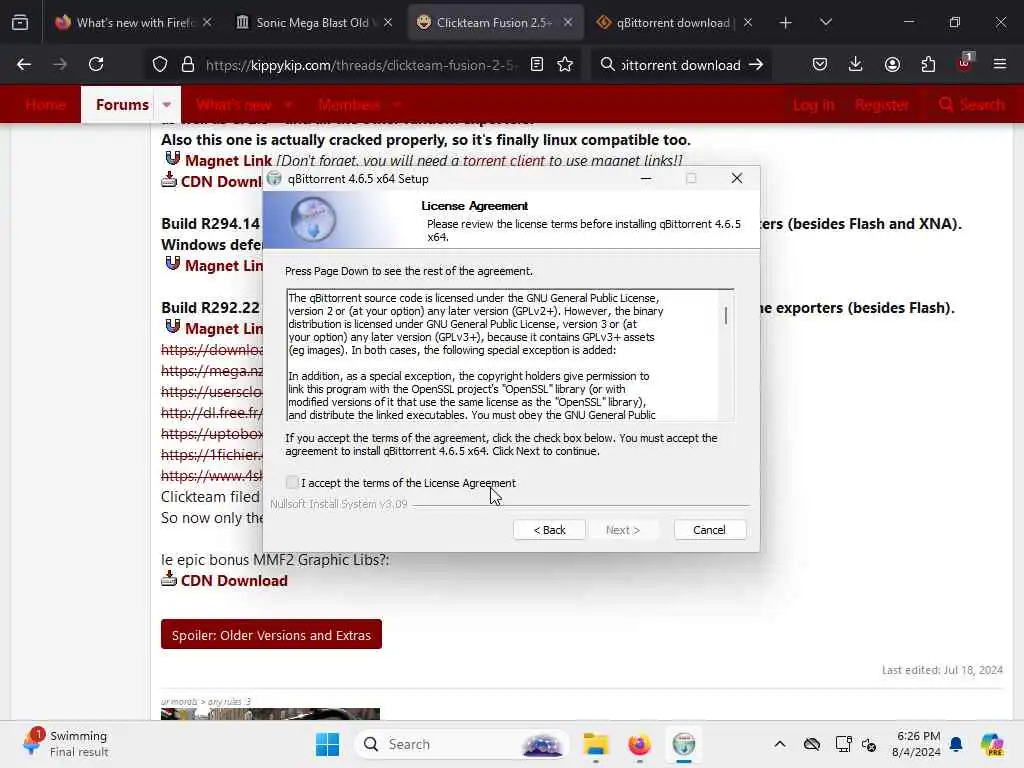Open the Home forum link
The height and width of the screenshot is (768, 1024).
coord(46,104)
